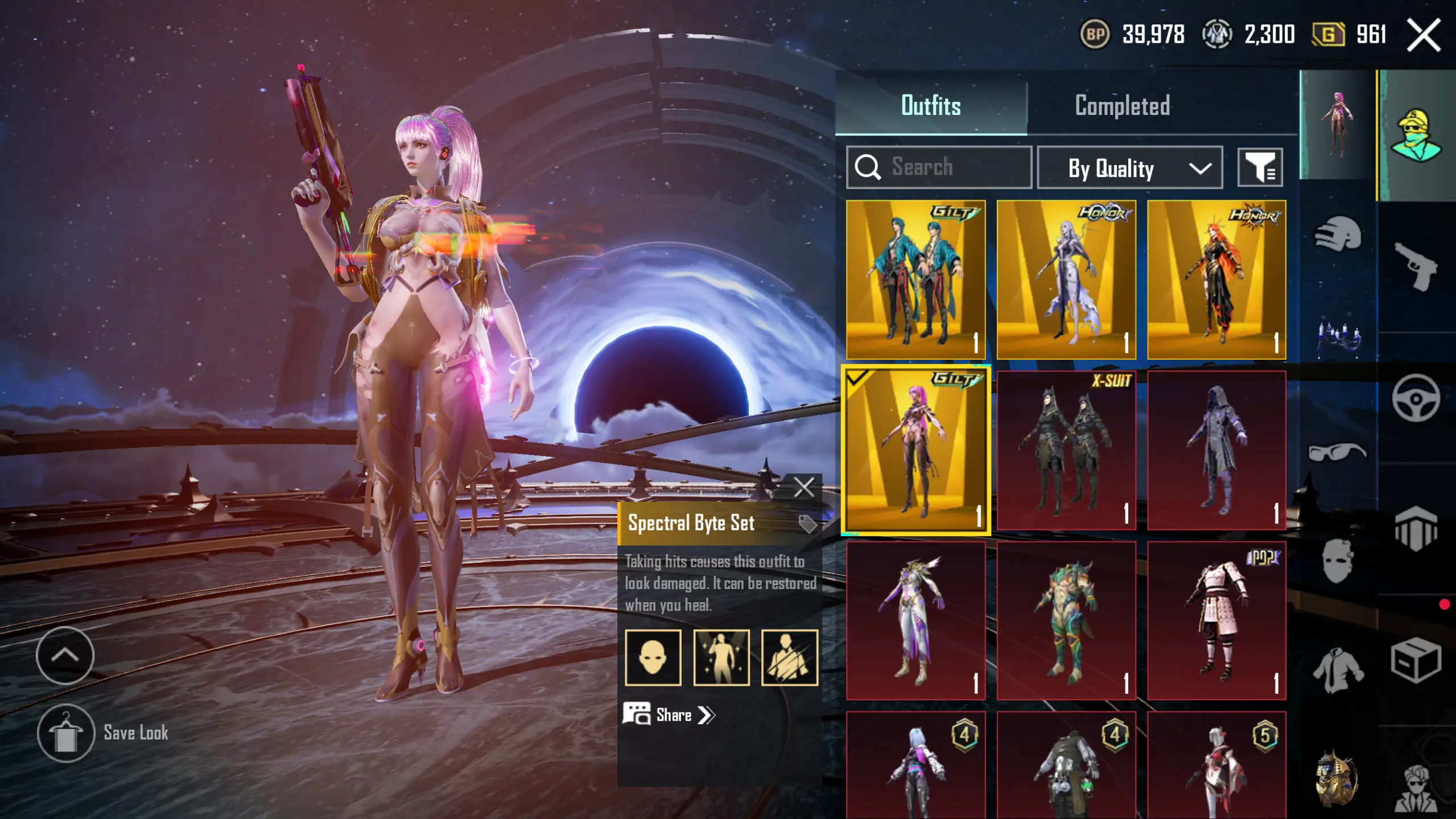Select the sunglasses accessory category

pos(1338,452)
